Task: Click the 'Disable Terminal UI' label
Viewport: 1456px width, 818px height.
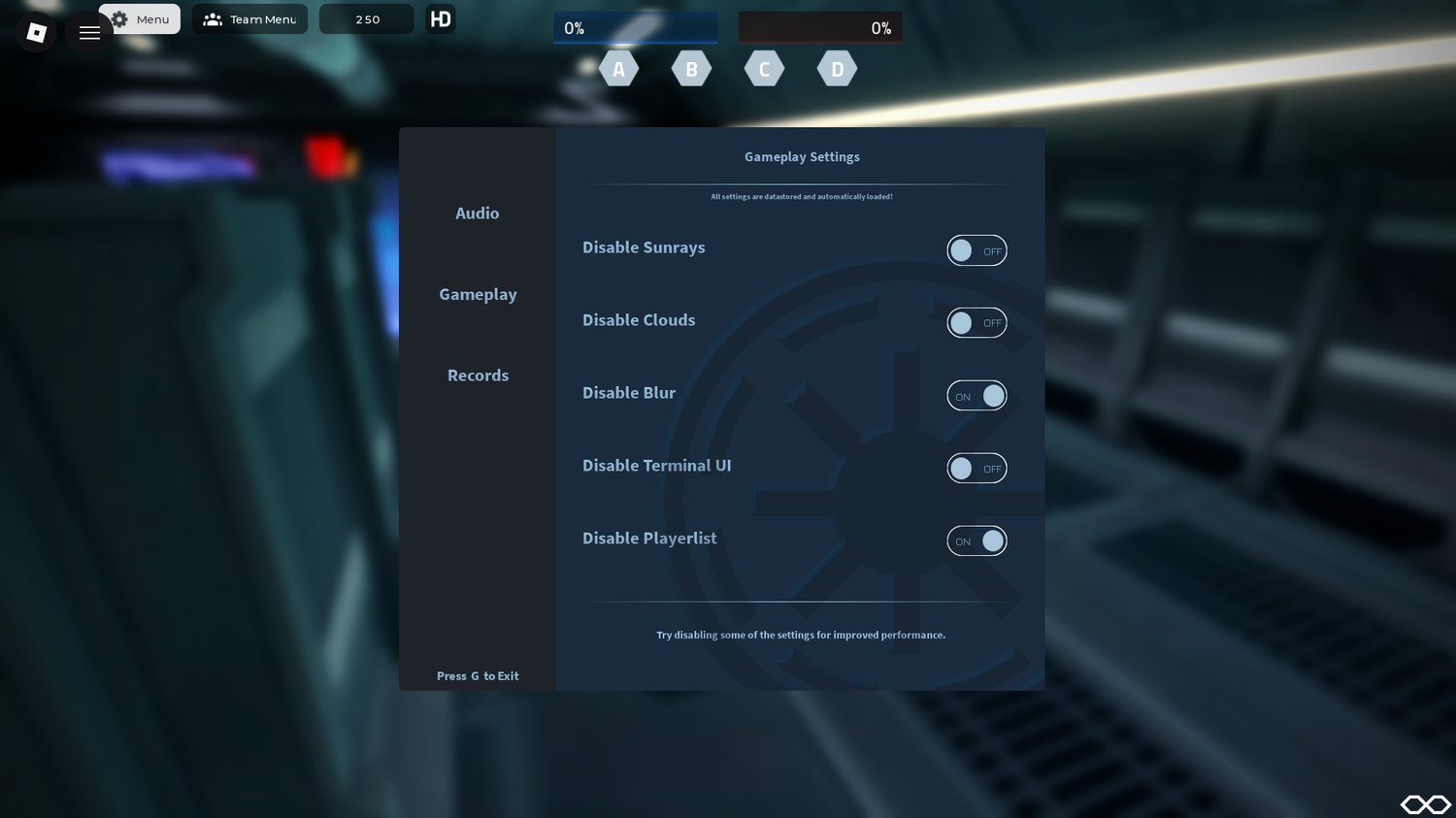Action: pyautogui.click(x=657, y=466)
